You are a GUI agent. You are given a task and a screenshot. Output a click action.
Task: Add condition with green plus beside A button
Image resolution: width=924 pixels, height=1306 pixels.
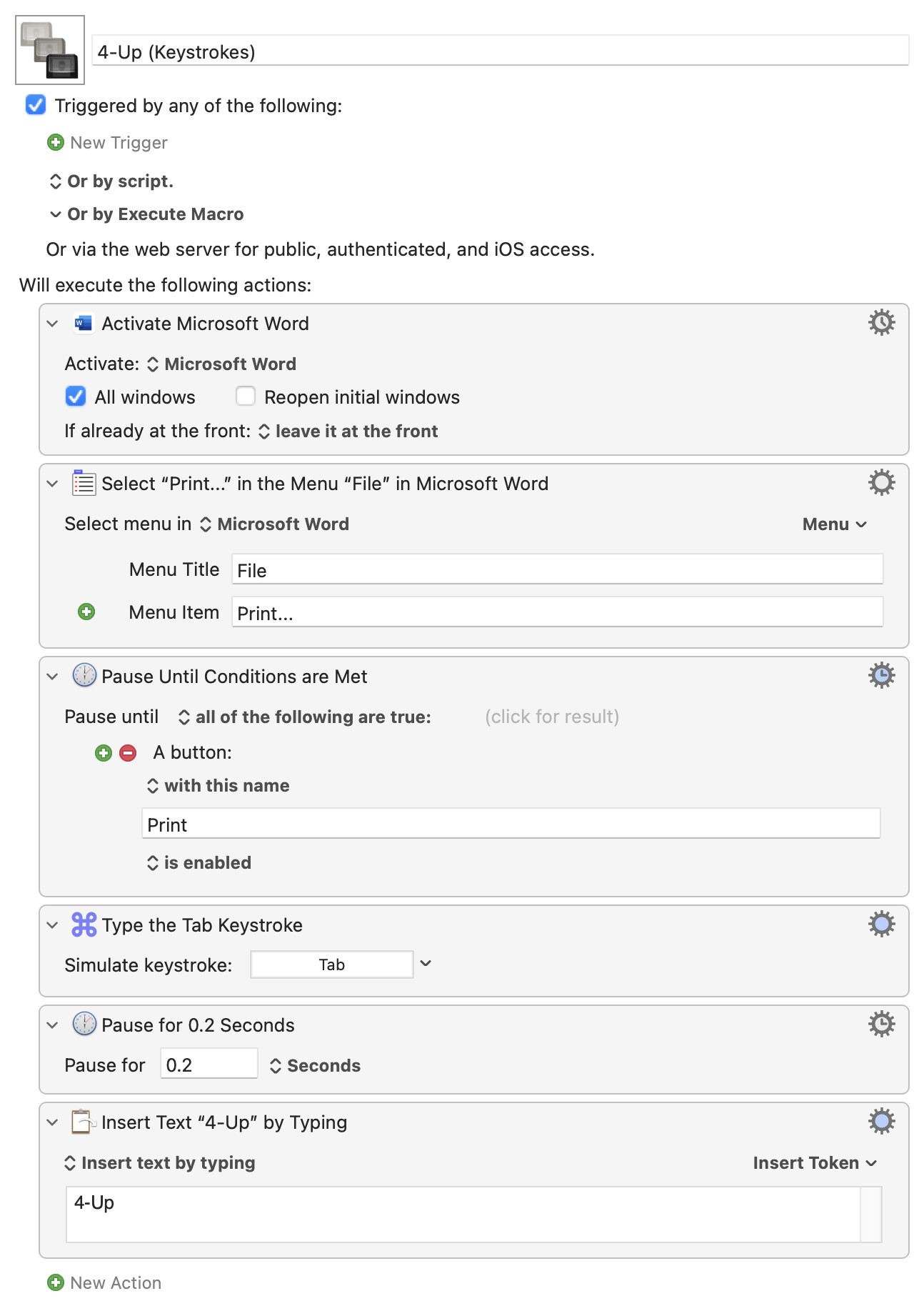(x=104, y=753)
